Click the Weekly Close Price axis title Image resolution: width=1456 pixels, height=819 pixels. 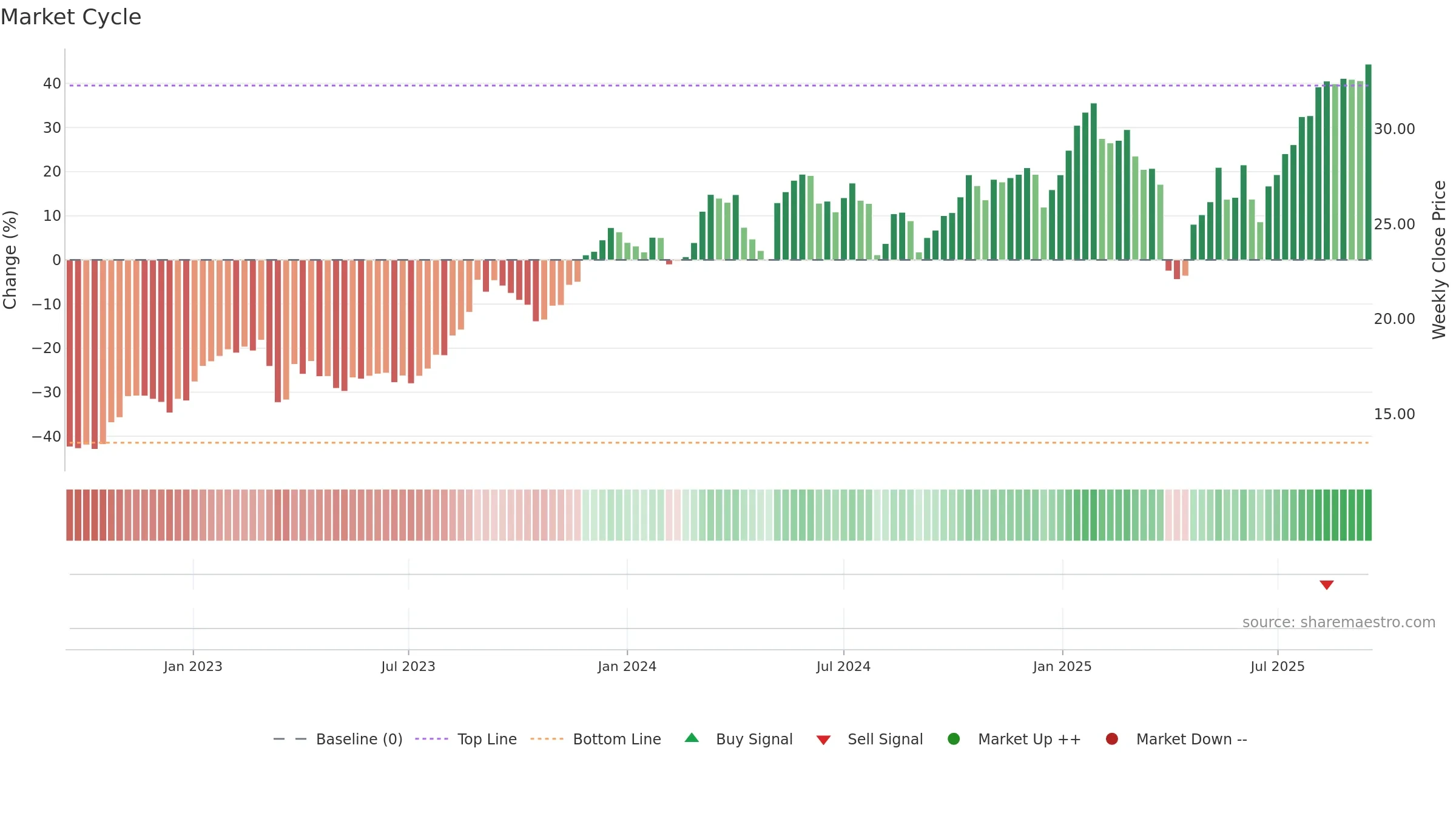coord(1439,260)
